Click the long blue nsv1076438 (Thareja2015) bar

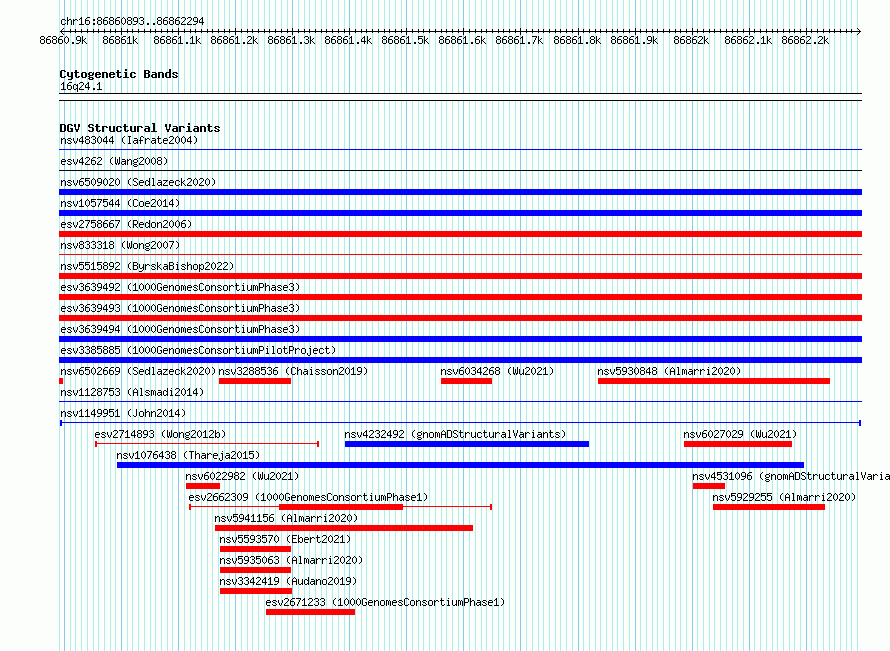(x=460, y=465)
